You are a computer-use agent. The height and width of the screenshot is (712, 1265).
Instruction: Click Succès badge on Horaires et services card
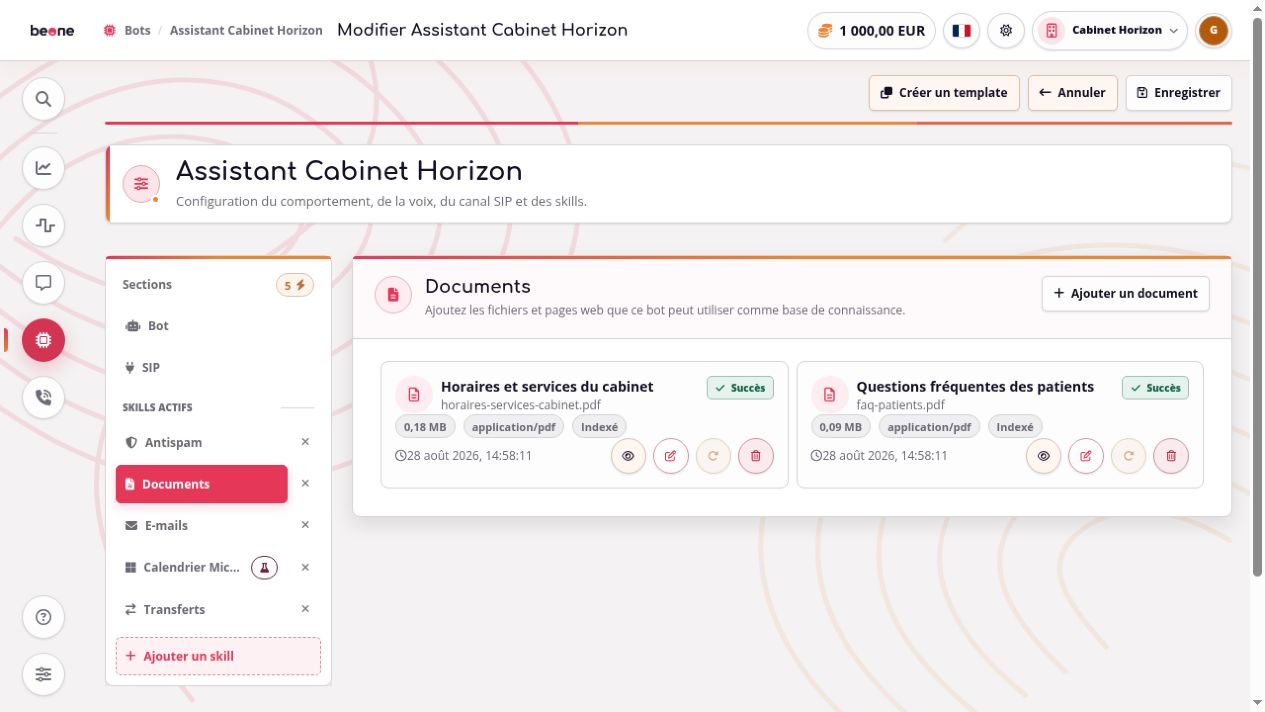pyautogui.click(x=740, y=388)
